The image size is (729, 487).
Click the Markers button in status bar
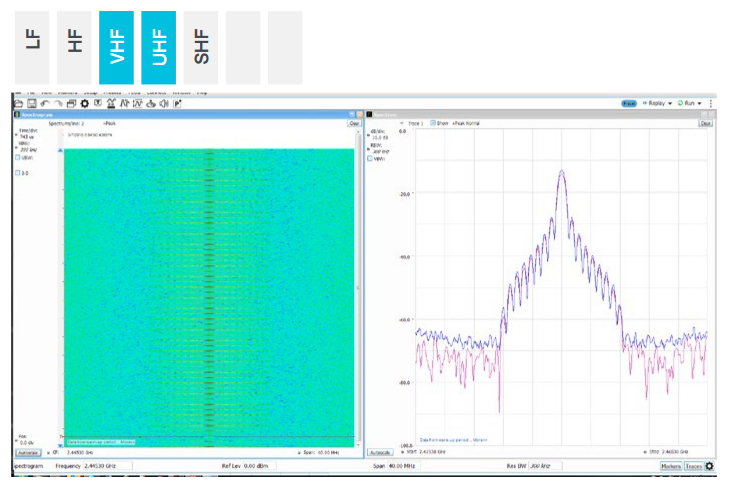(x=670, y=466)
